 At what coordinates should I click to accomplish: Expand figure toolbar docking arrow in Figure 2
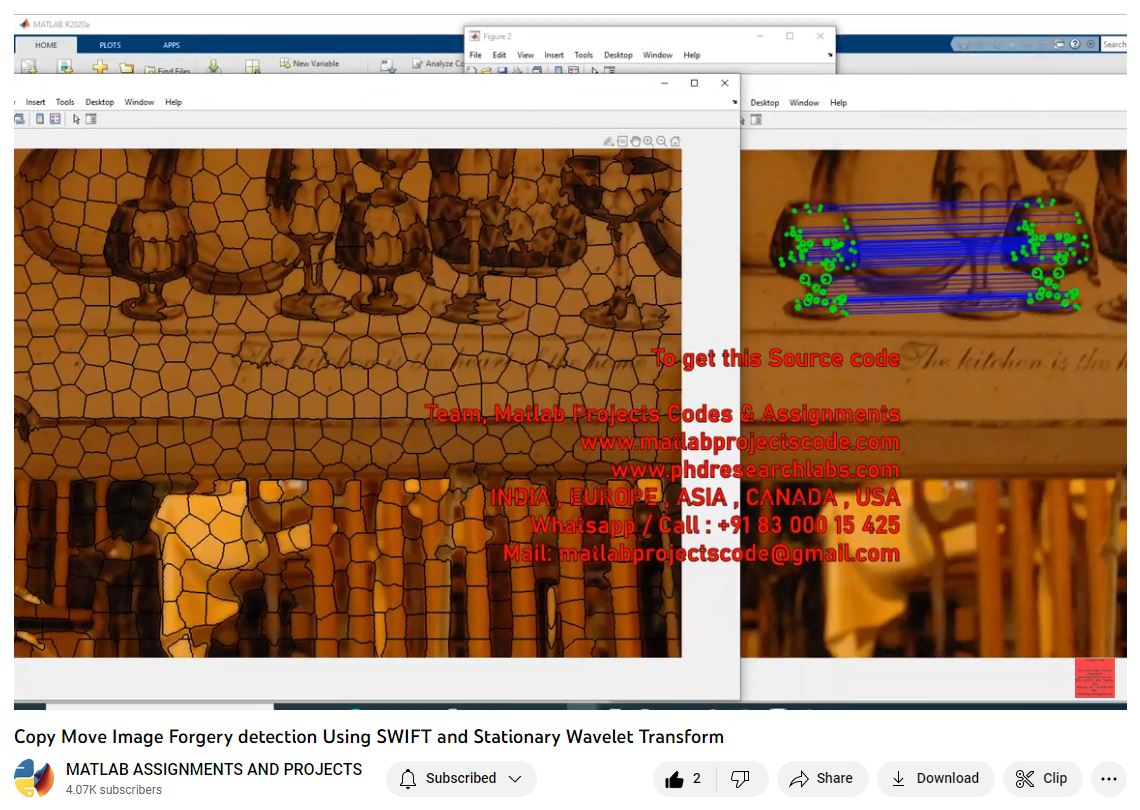(x=830, y=56)
